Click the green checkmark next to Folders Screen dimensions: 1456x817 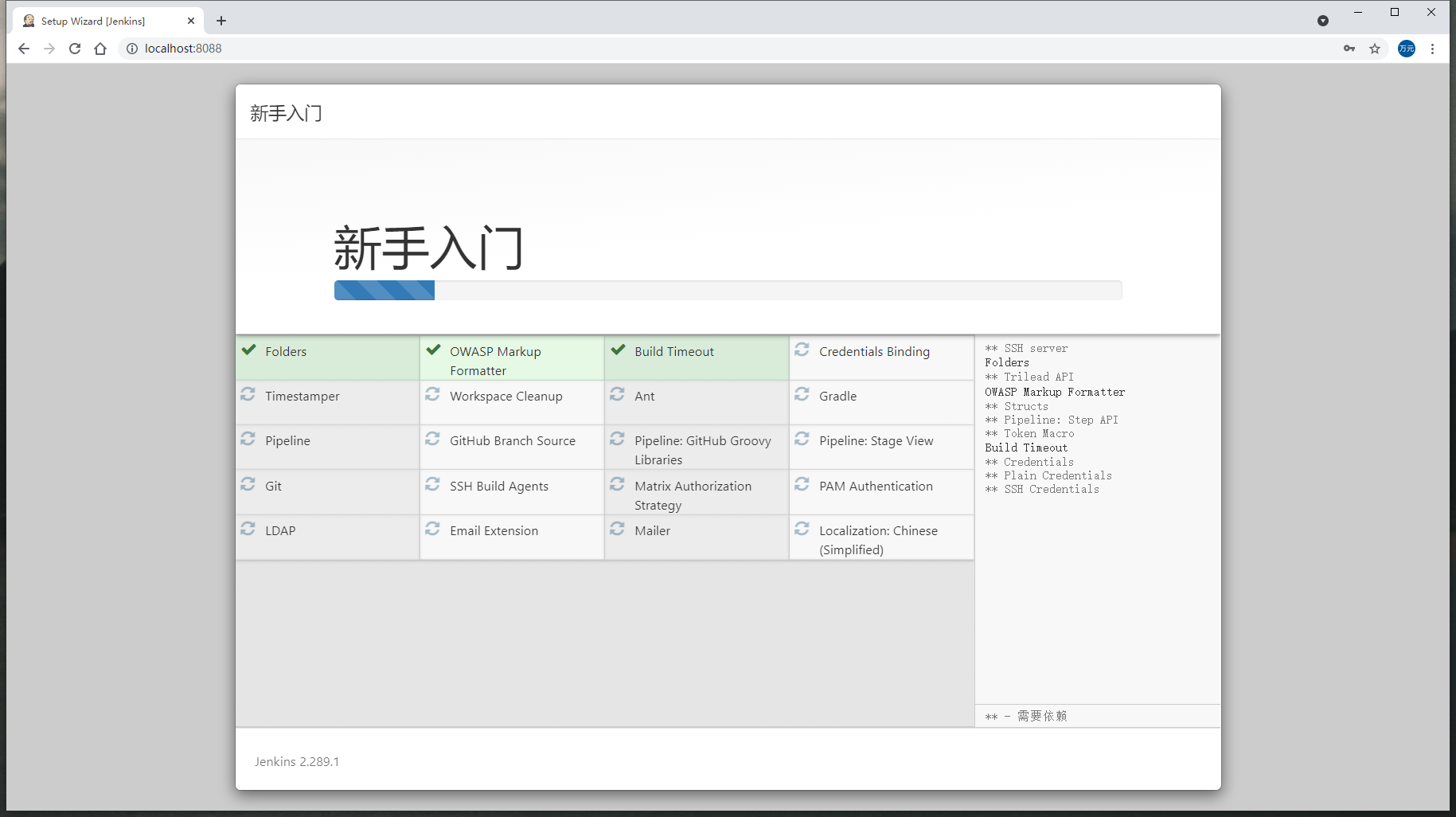[x=248, y=350]
